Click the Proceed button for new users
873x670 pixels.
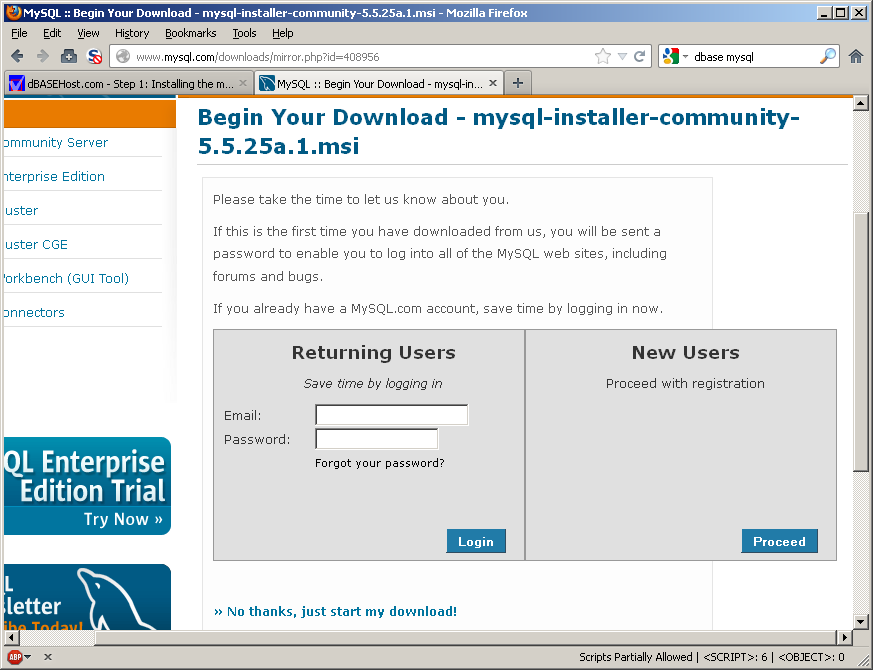[x=779, y=541]
